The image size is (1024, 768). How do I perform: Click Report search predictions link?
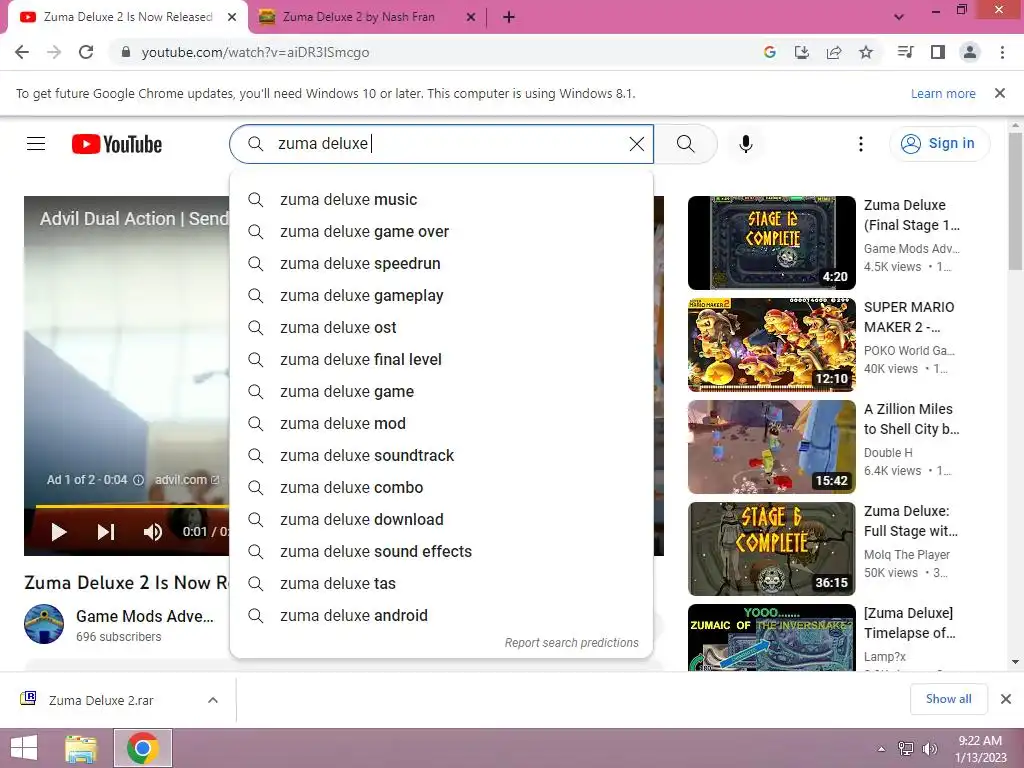[x=571, y=643]
